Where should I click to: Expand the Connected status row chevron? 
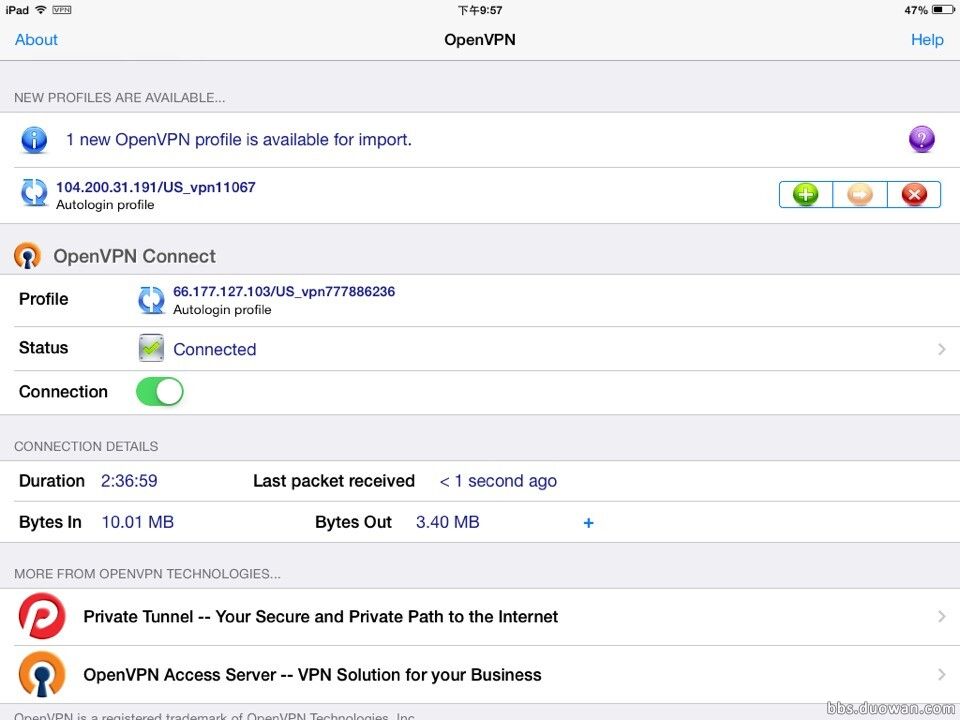[942, 349]
